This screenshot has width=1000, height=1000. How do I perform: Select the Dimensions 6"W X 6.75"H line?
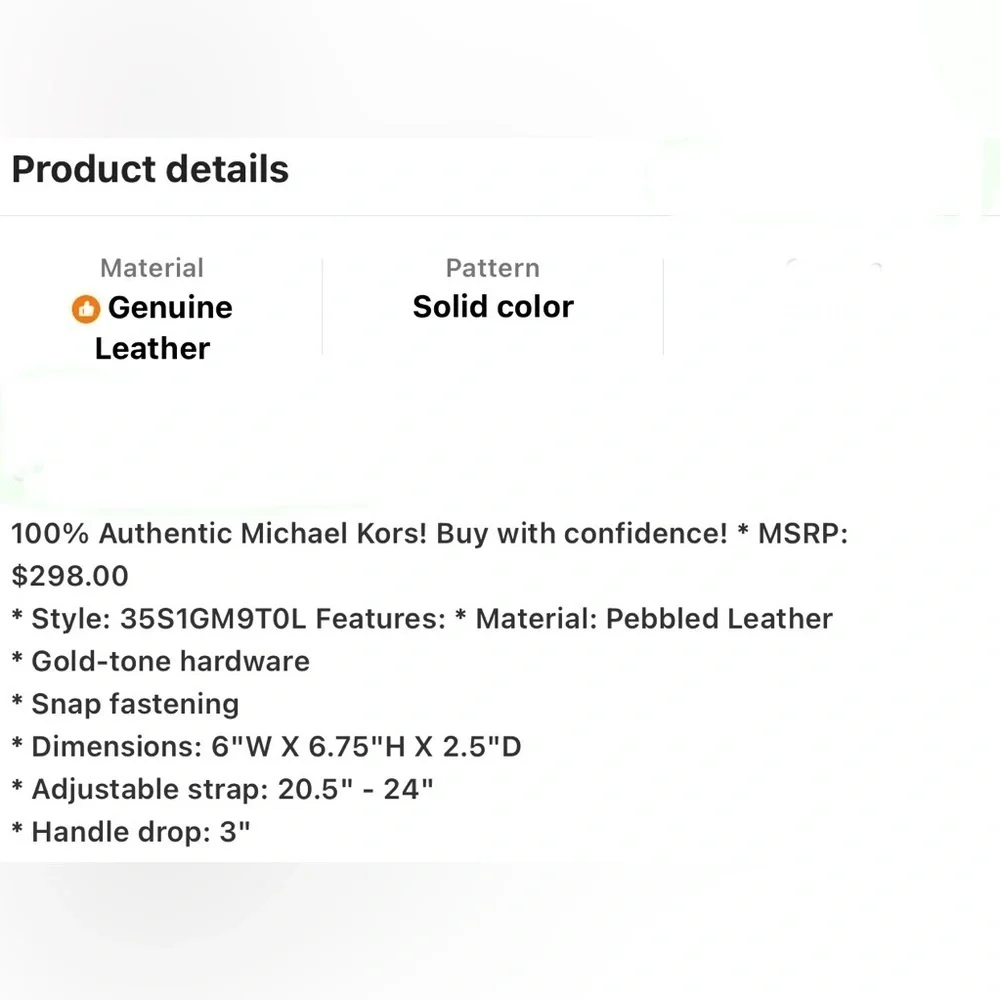[x=267, y=747]
